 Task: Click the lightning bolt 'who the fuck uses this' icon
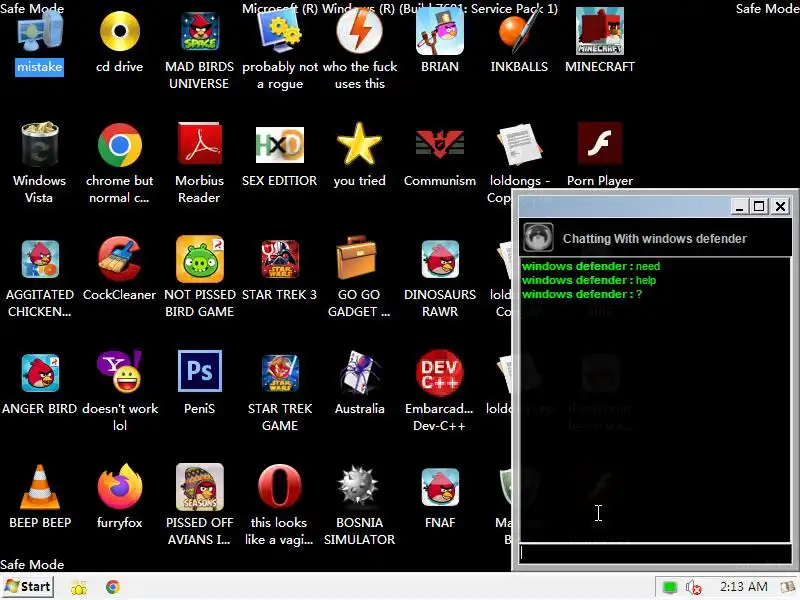[x=360, y=32]
